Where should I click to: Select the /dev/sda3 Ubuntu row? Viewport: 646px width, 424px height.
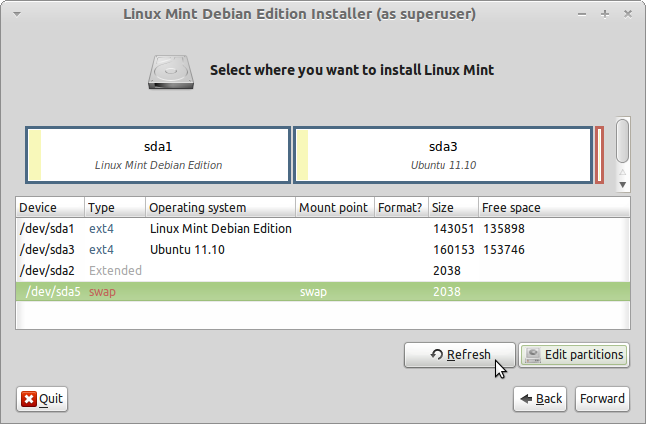click(323, 250)
